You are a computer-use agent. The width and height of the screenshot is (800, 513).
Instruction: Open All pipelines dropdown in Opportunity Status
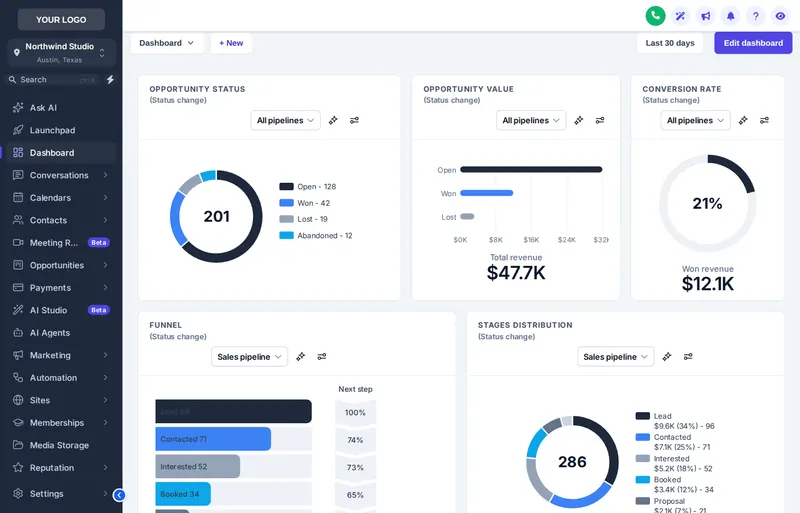coord(285,120)
